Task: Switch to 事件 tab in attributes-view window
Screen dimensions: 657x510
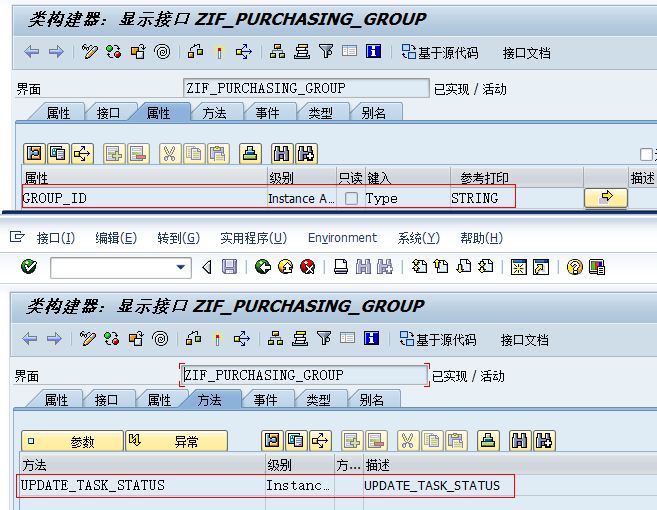Action: click(x=267, y=113)
